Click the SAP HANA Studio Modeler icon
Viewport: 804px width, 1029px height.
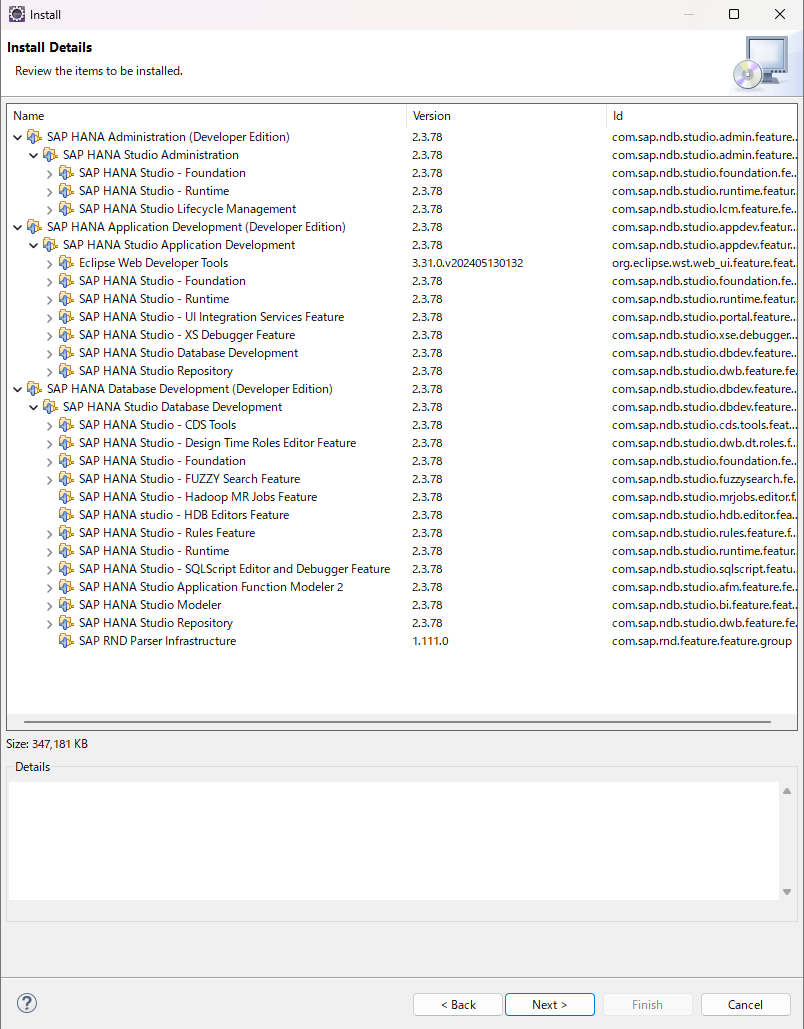tap(66, 604)
